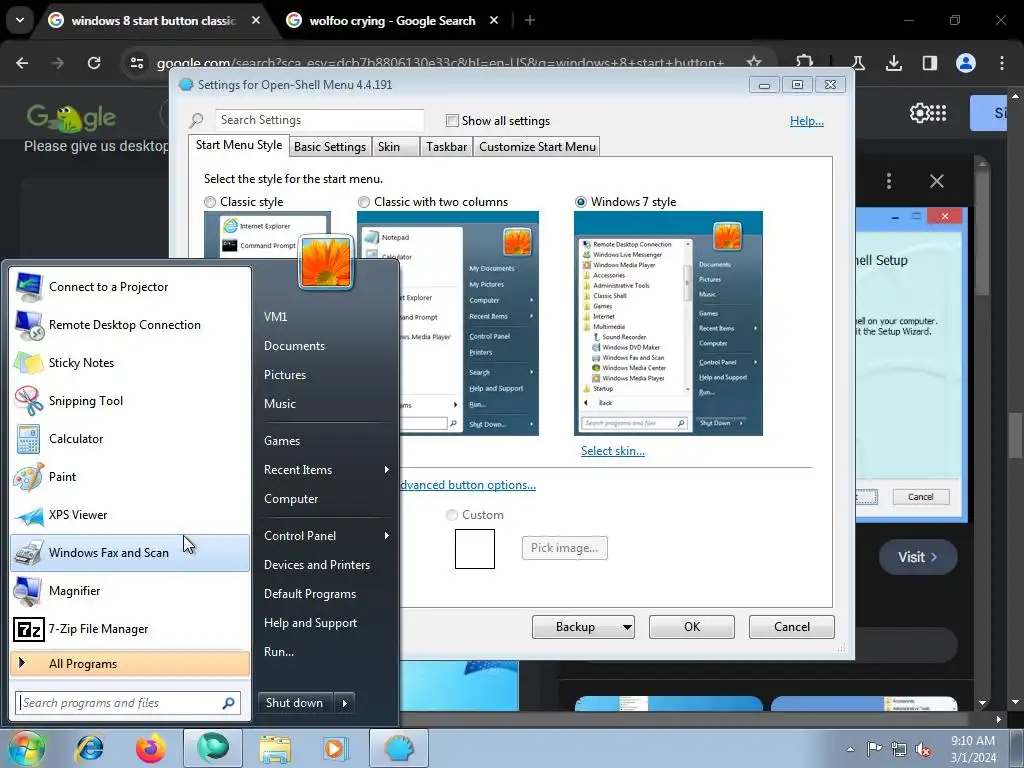Viewport: 1024px width, 768px height.
Task: Open Firefox from taskbar
Action: [150, 748]
